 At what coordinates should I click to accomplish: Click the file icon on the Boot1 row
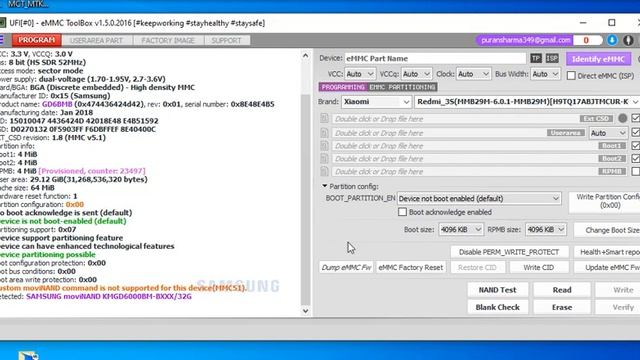tap(324, 146)
